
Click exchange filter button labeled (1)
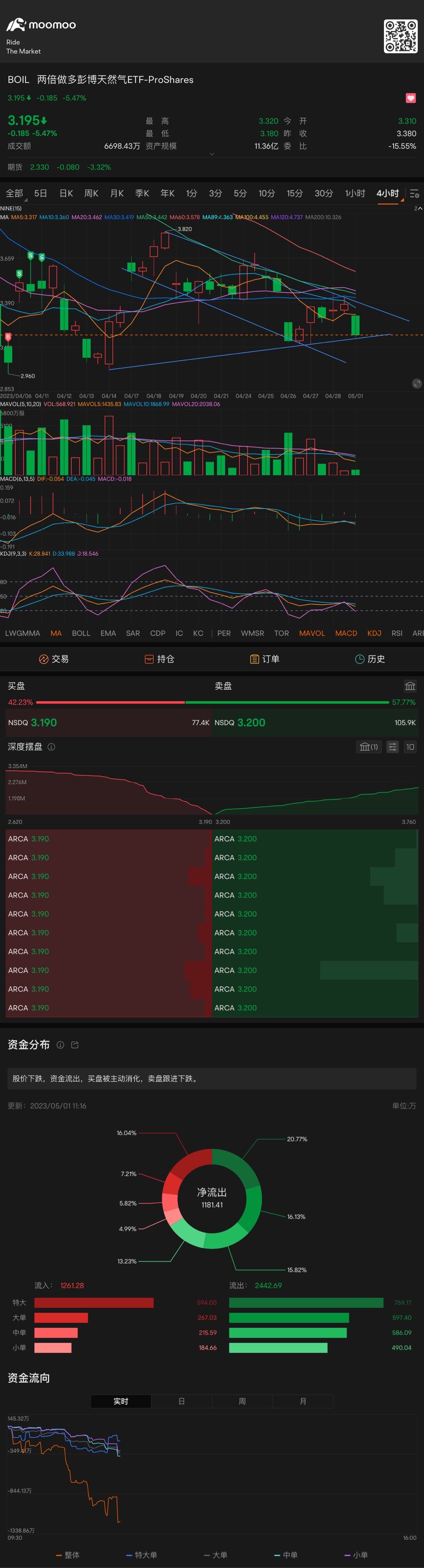click(x=369, y=747)
